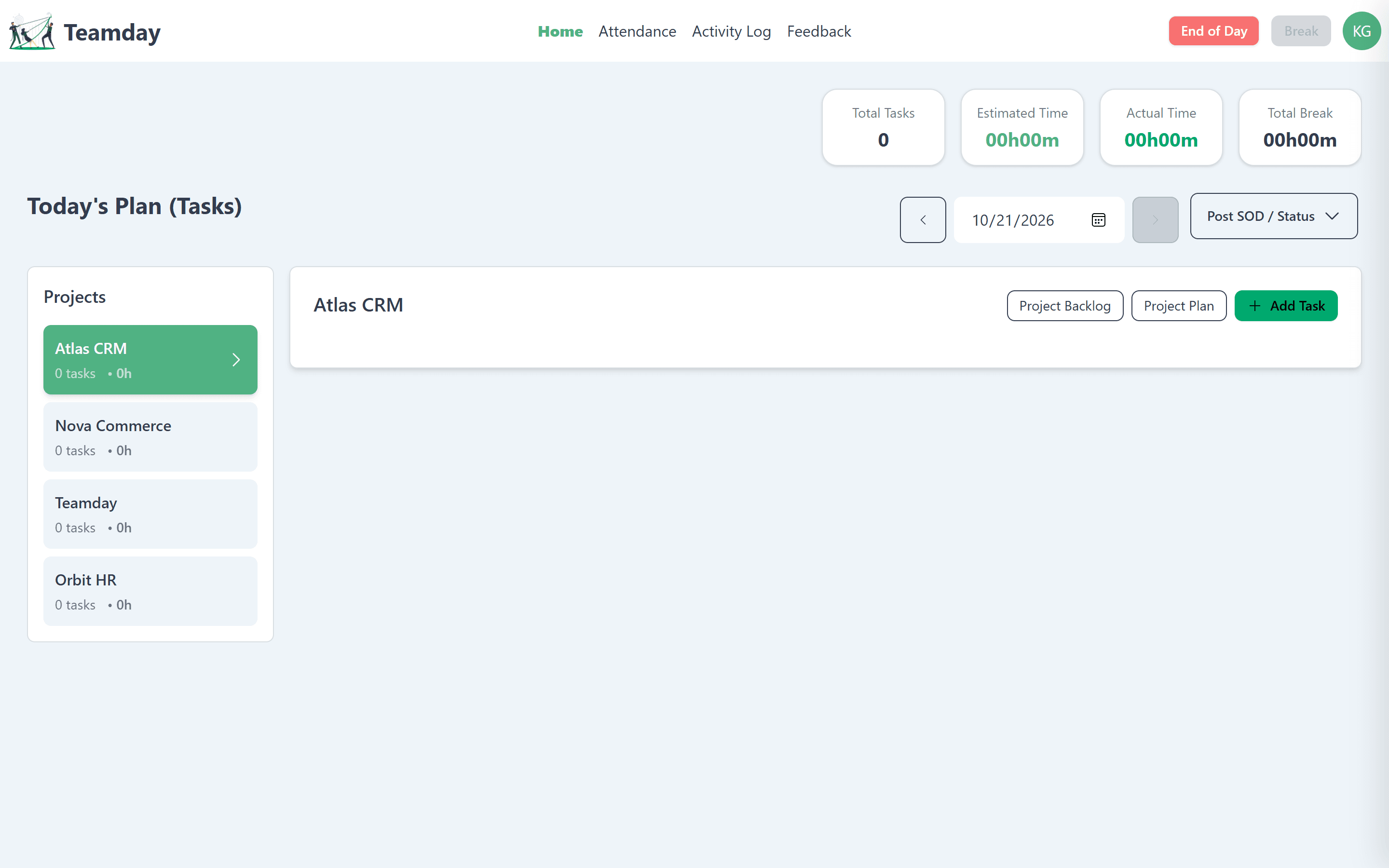Screen dimensions: 1389x868
Task: Switch to the Attendance page
Action: click(x=637, y=31)
